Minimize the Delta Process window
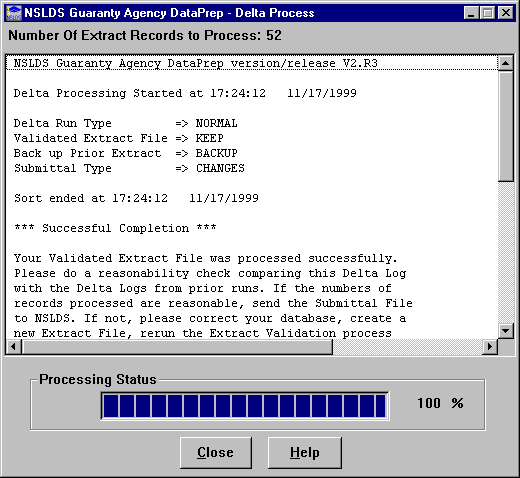The image size is (520, 478). click(471, 13)
